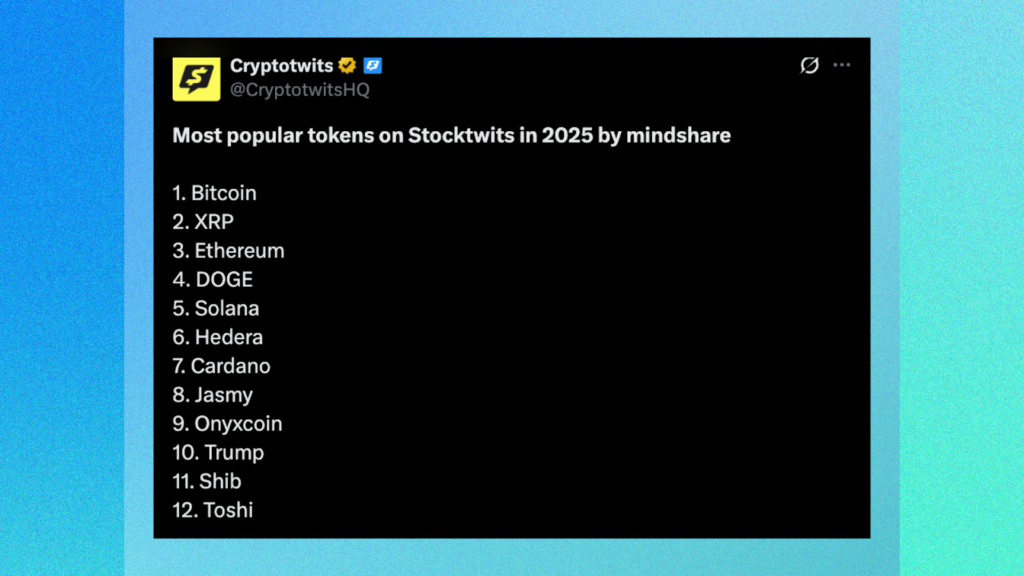This screenshot has height=576, width=1024.
Task: Click the "11. Shib" list entry
Action: click(207, 481)
